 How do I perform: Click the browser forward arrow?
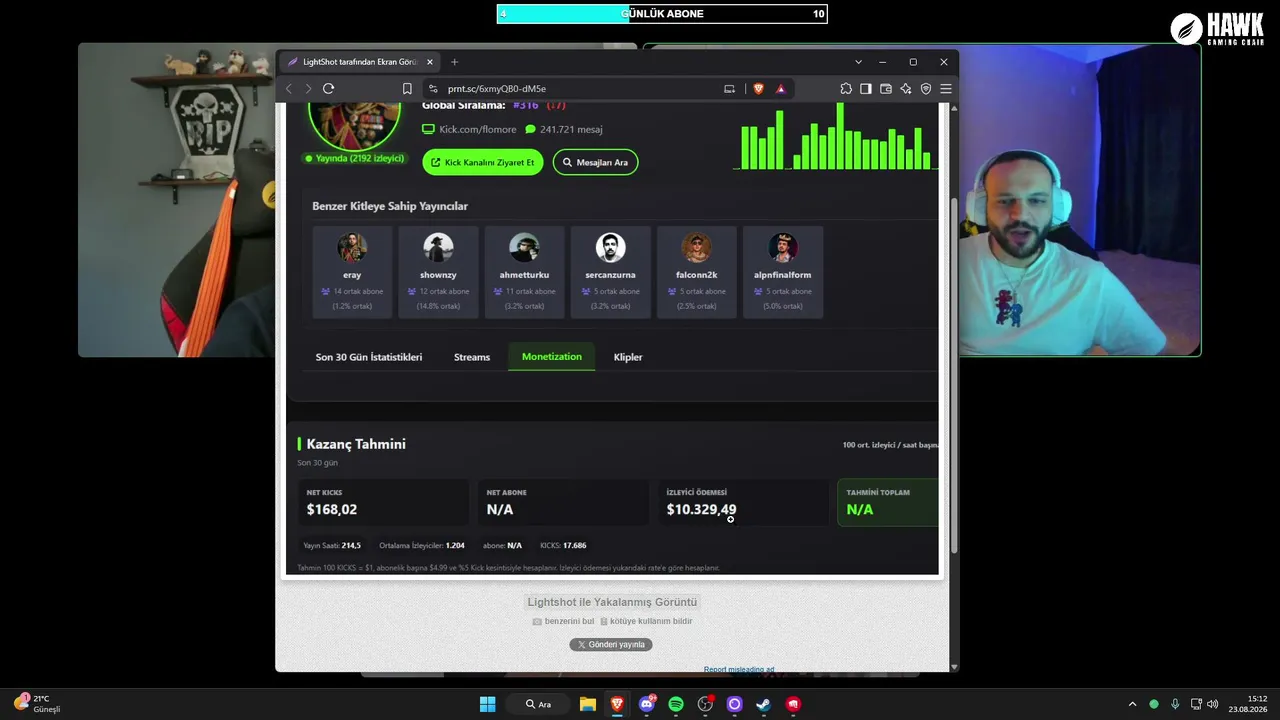point(308,89)
